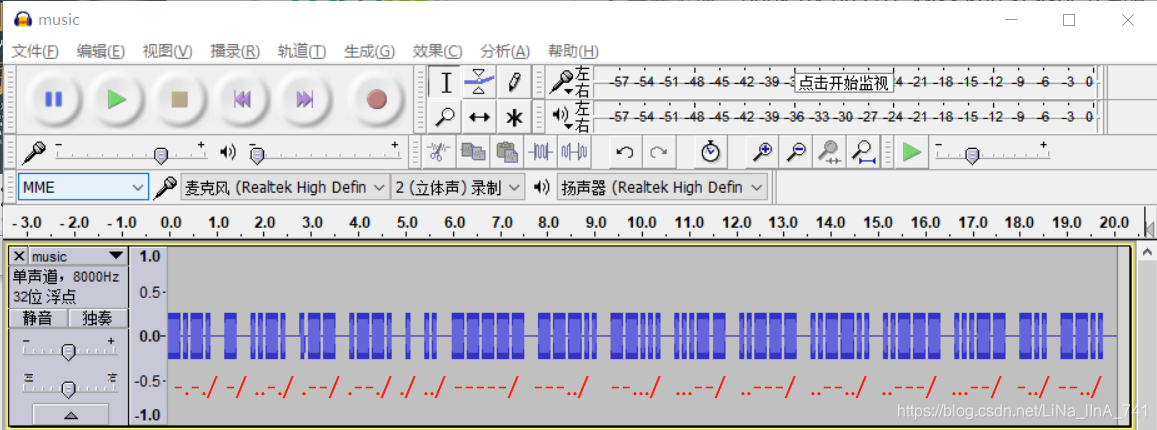Zoom in with the plus magnifier

pyautogui.click(x=762, y=153)
